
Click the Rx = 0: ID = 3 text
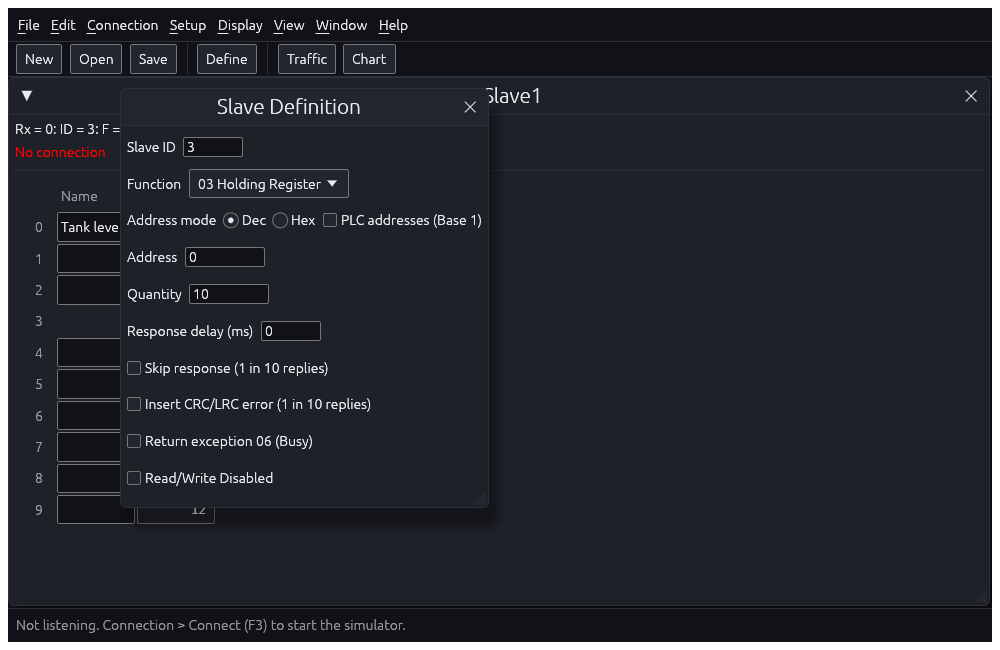click(68, 129)
